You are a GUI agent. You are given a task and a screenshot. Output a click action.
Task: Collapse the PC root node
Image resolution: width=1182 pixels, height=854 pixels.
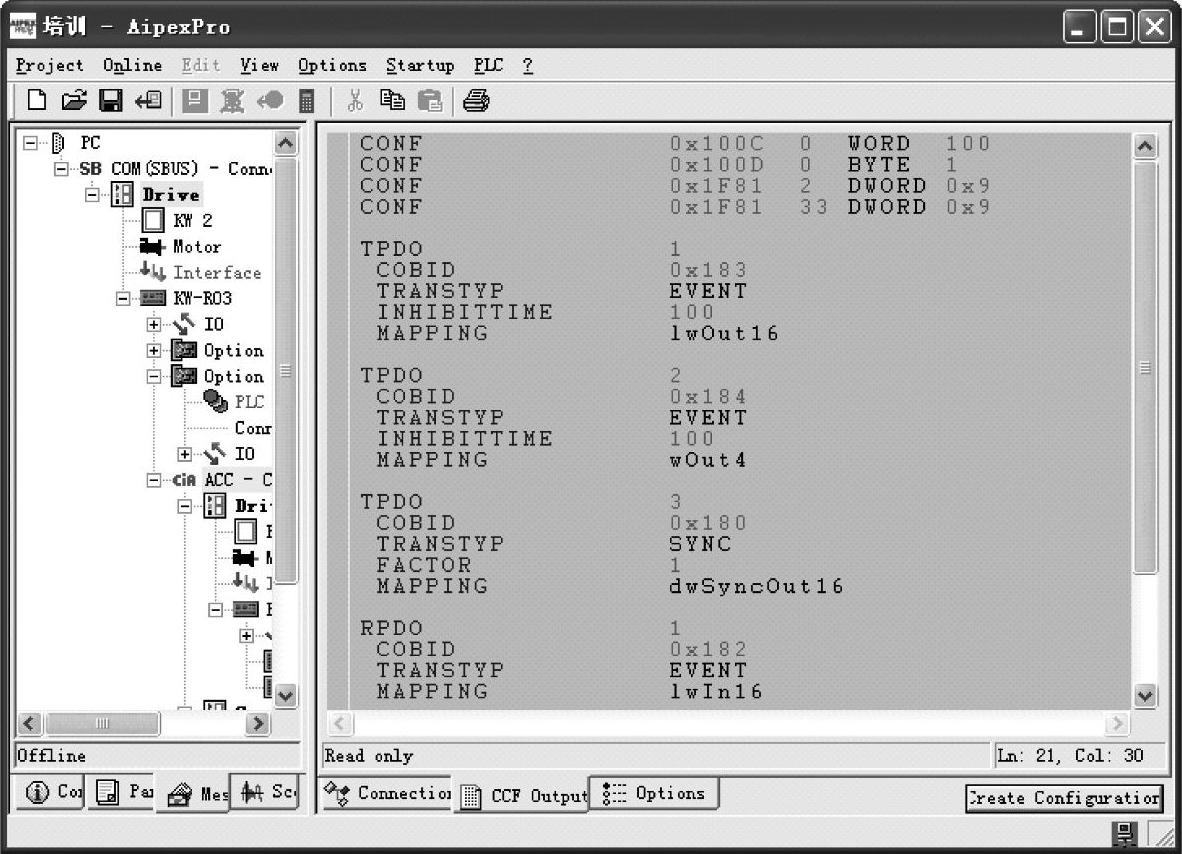pos(30,143)
